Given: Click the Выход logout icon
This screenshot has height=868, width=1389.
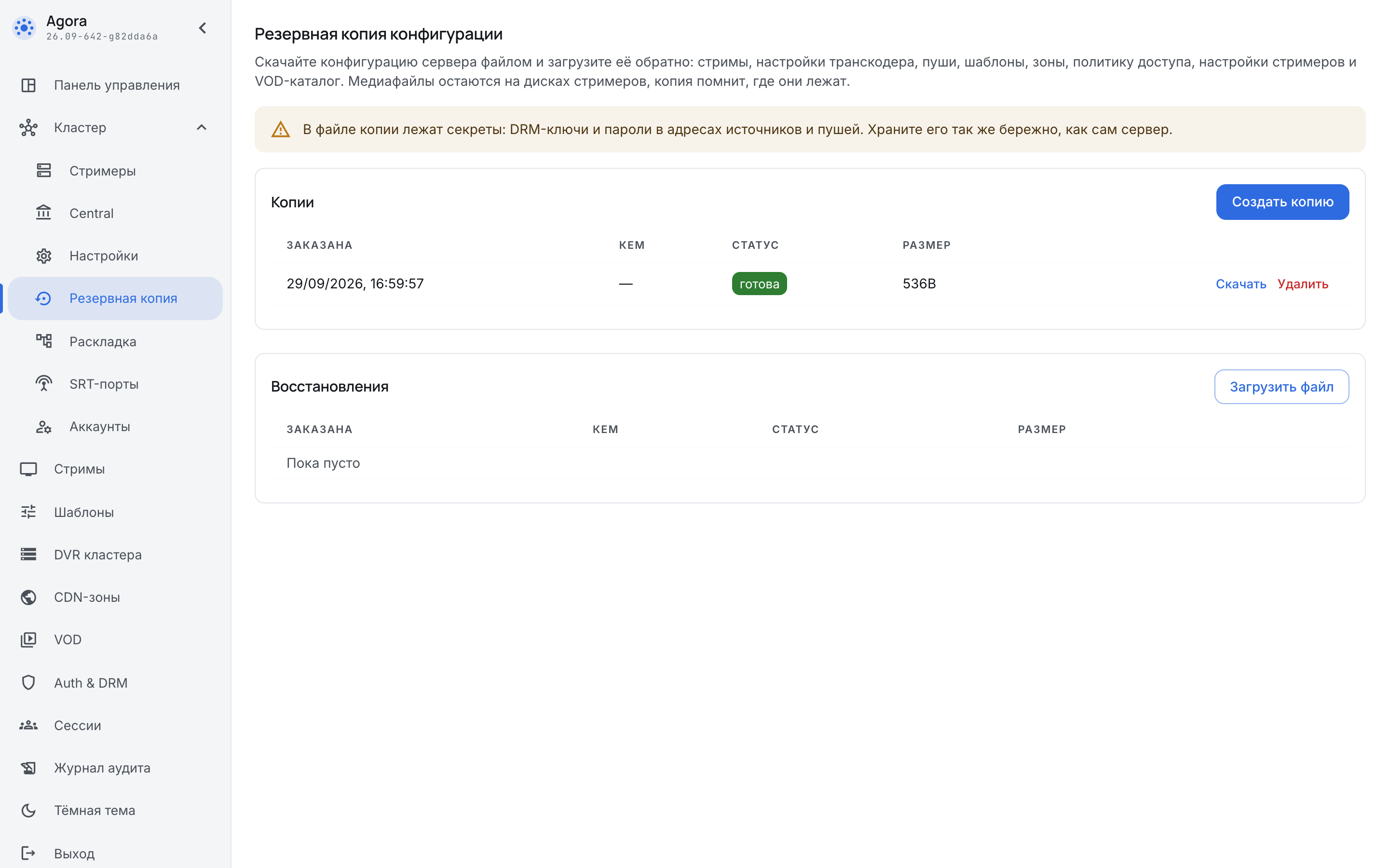Looking at the screenshot, I should (x=28, y=853).
